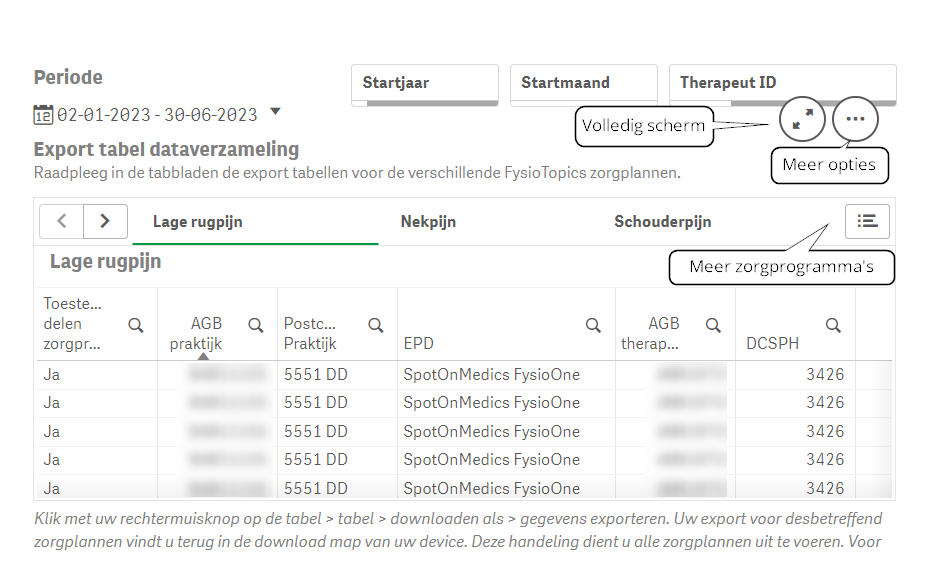Image resolution: width=930 pixels, height=578 pixels.
Task: Sort by the AGB praktijk column header
Action: point(197,333)
